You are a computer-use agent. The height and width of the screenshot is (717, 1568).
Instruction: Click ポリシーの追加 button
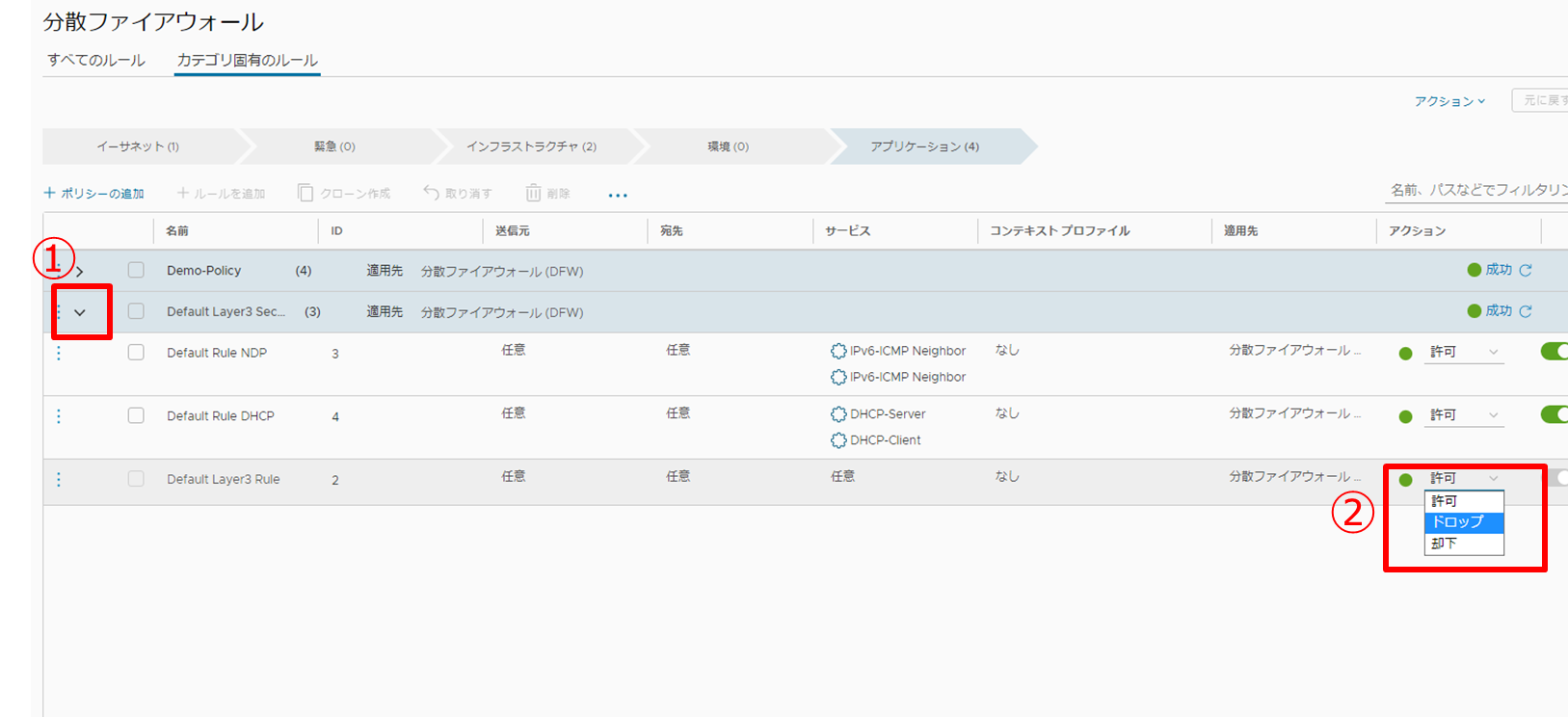[94, 194]
